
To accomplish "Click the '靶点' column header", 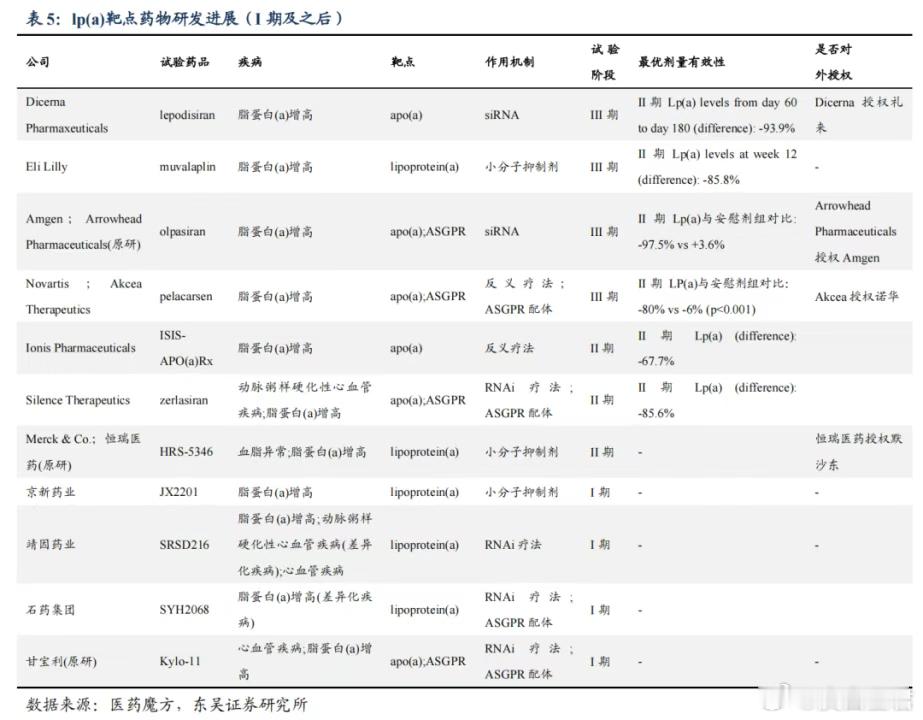I will (x=403, y=61).
